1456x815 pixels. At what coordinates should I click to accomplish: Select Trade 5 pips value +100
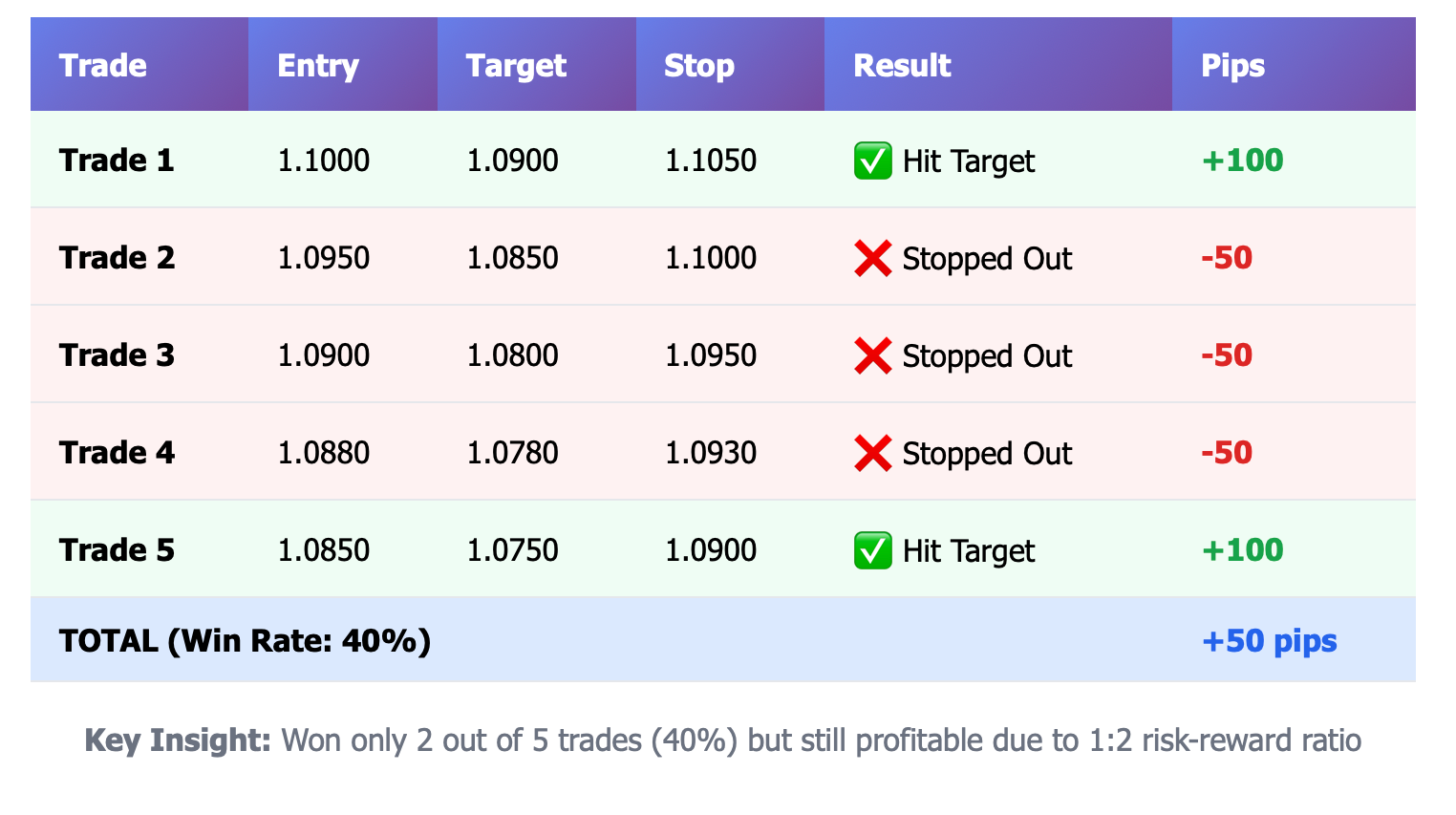click(x=1242, y=550)
